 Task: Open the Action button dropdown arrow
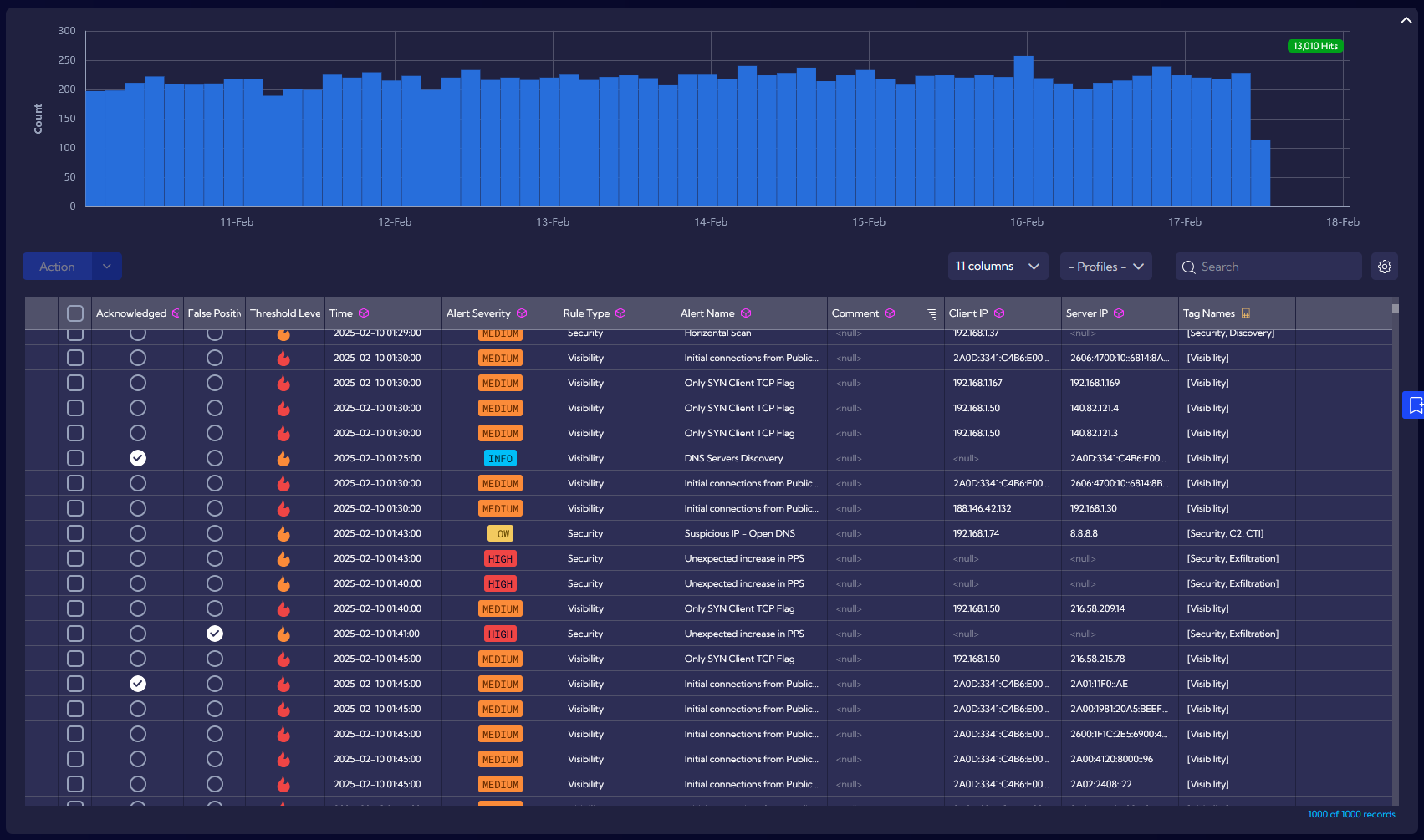coord(107,267)
